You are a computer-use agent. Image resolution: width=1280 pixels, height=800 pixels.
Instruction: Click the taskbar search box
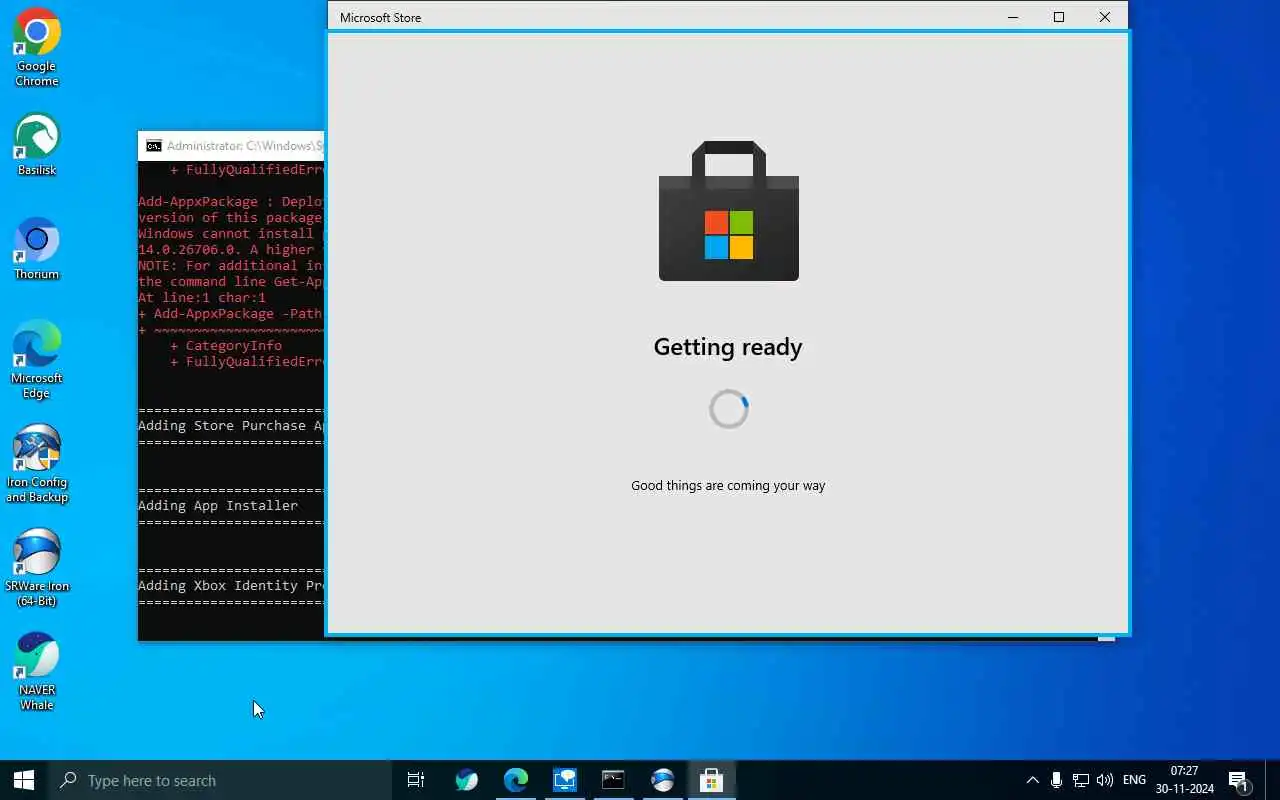[220, 780]
